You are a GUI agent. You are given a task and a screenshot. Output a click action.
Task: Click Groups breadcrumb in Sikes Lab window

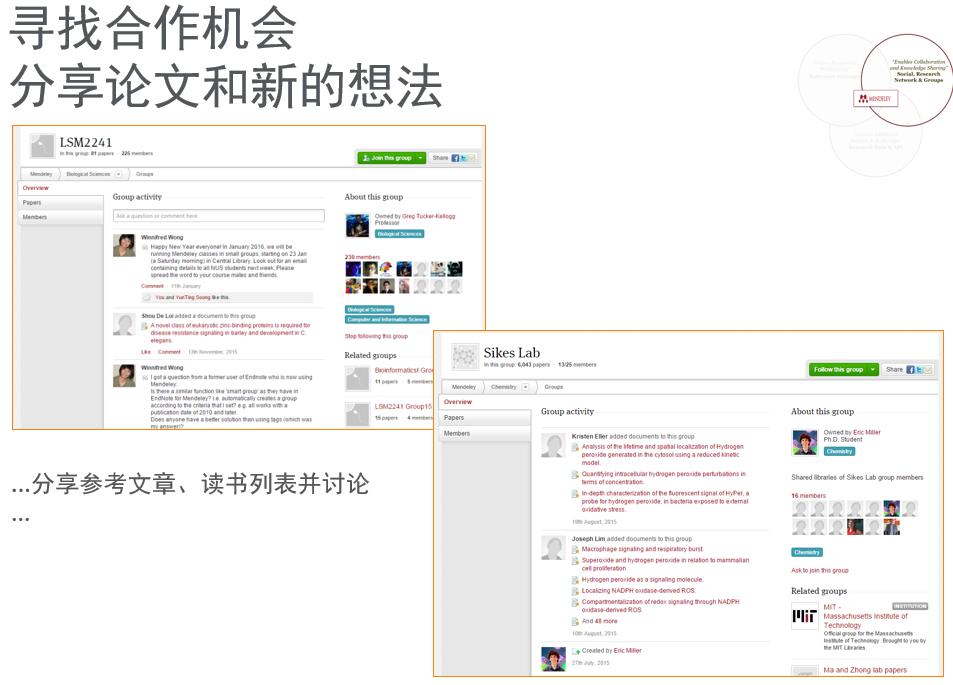point(554,387)
